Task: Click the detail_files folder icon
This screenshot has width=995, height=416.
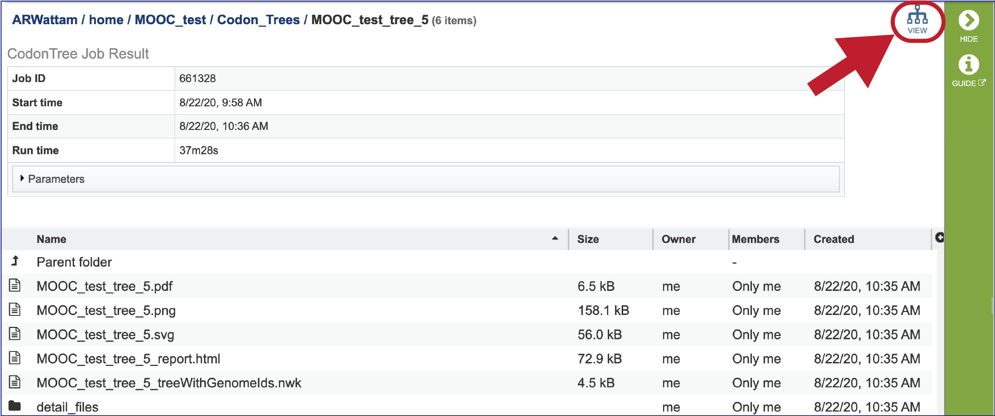Action: pos(15,406)
